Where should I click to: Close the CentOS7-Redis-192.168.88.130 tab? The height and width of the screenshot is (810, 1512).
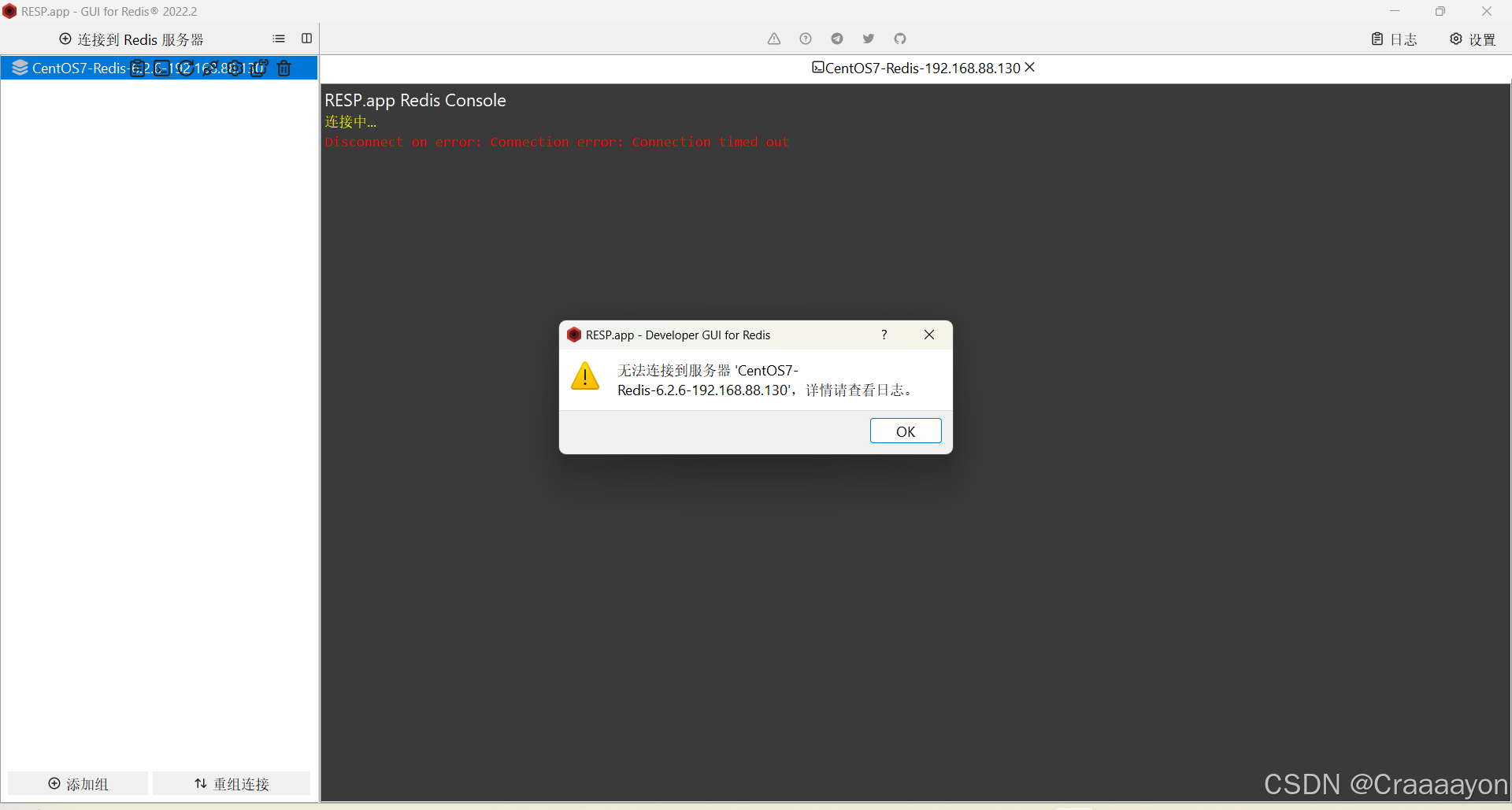[x=1030, y=68]
